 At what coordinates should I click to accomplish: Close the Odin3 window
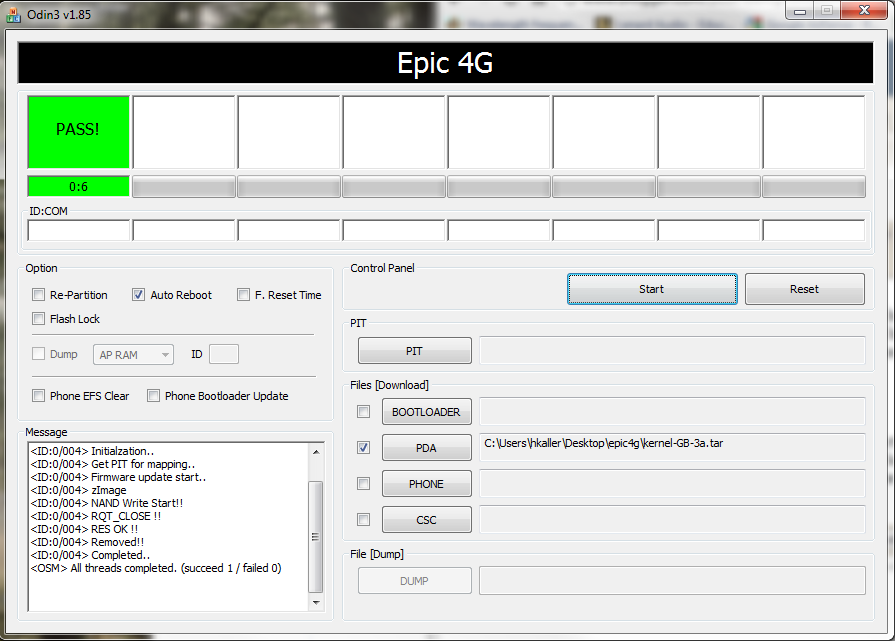864,11
